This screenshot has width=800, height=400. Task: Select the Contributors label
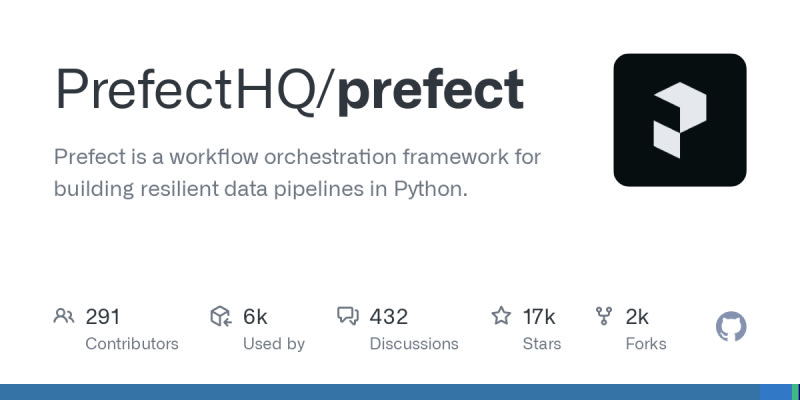coord(132,343)
